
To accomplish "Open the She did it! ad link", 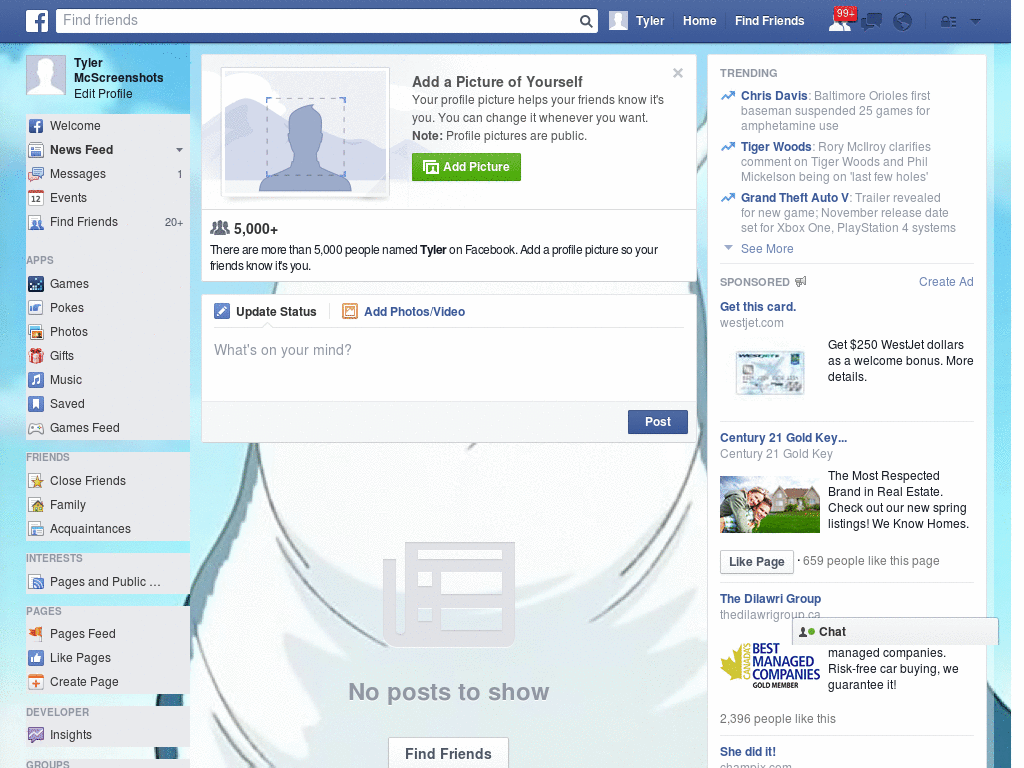I will (x=748, y=752).
